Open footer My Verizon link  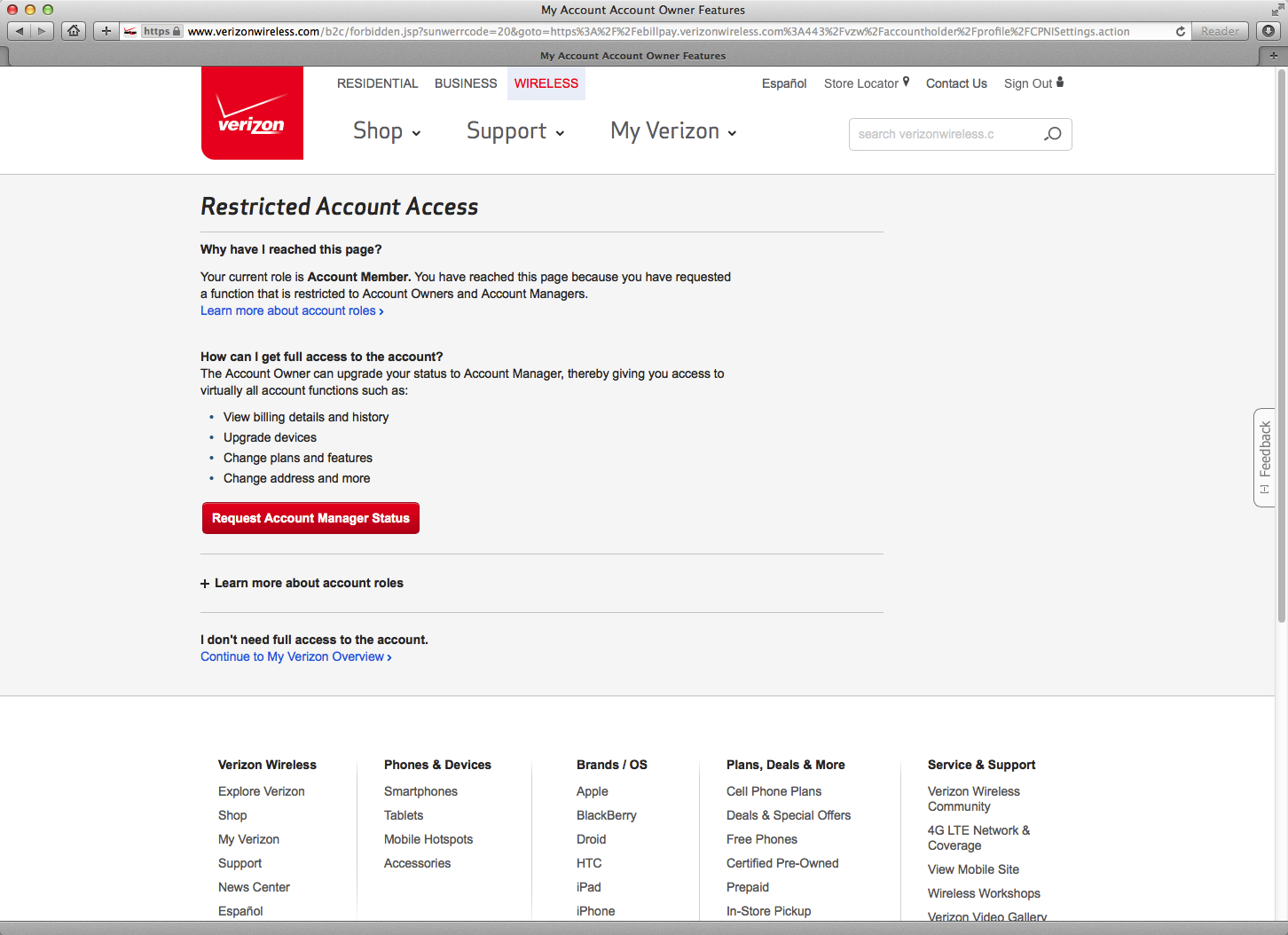(248, 839)
